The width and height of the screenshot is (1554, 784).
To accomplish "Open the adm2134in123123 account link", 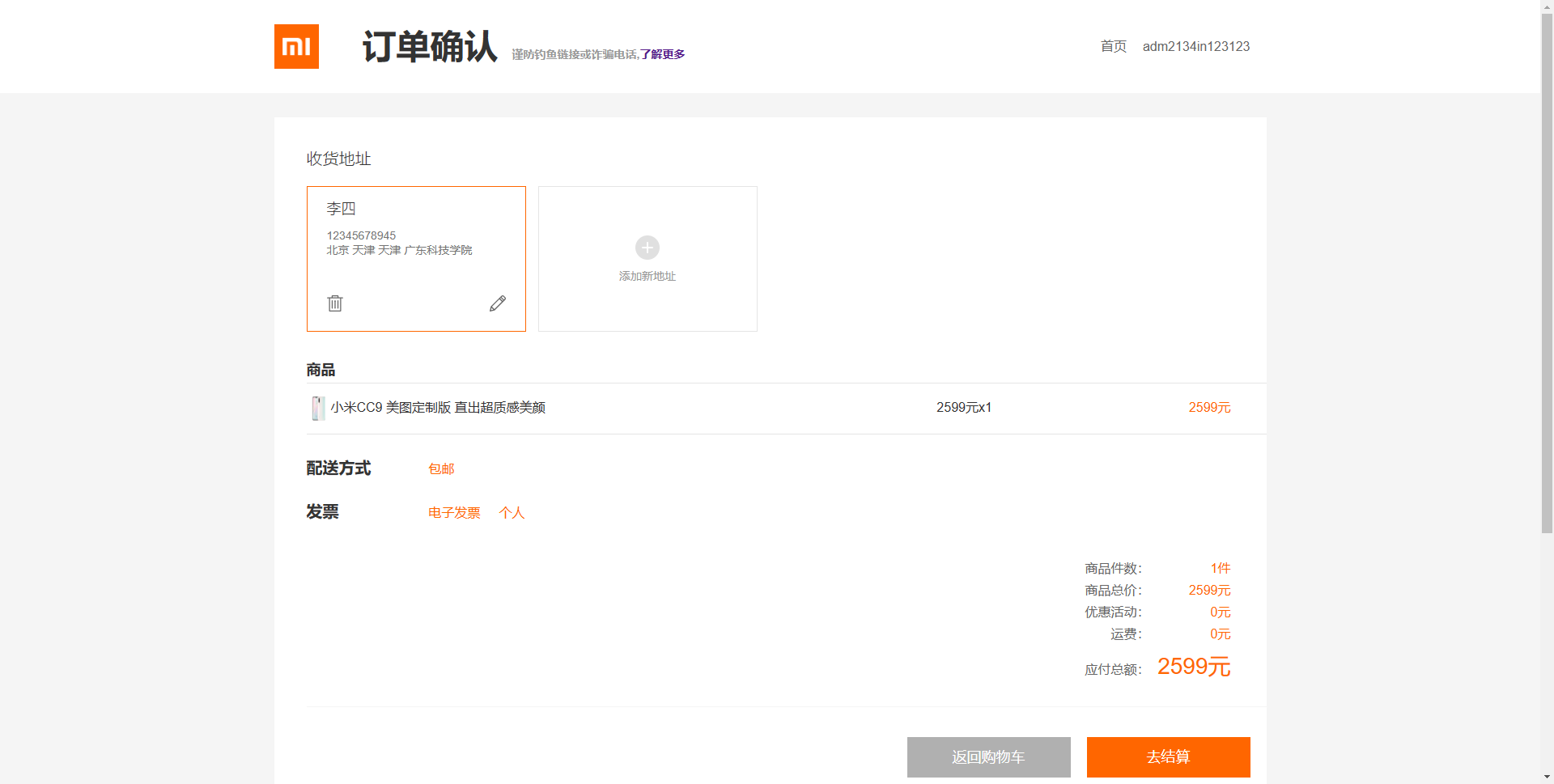I will coord(1196,46).
